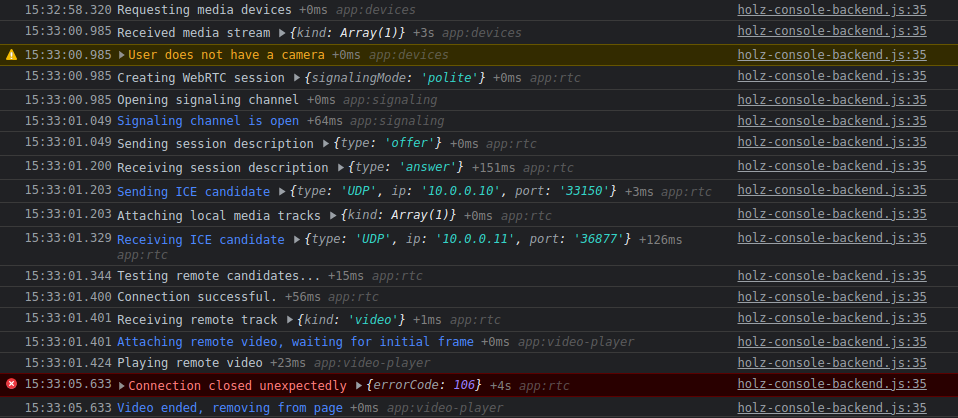
Task: Click 'Received media stream' log text
Action: tap(193, 33)
